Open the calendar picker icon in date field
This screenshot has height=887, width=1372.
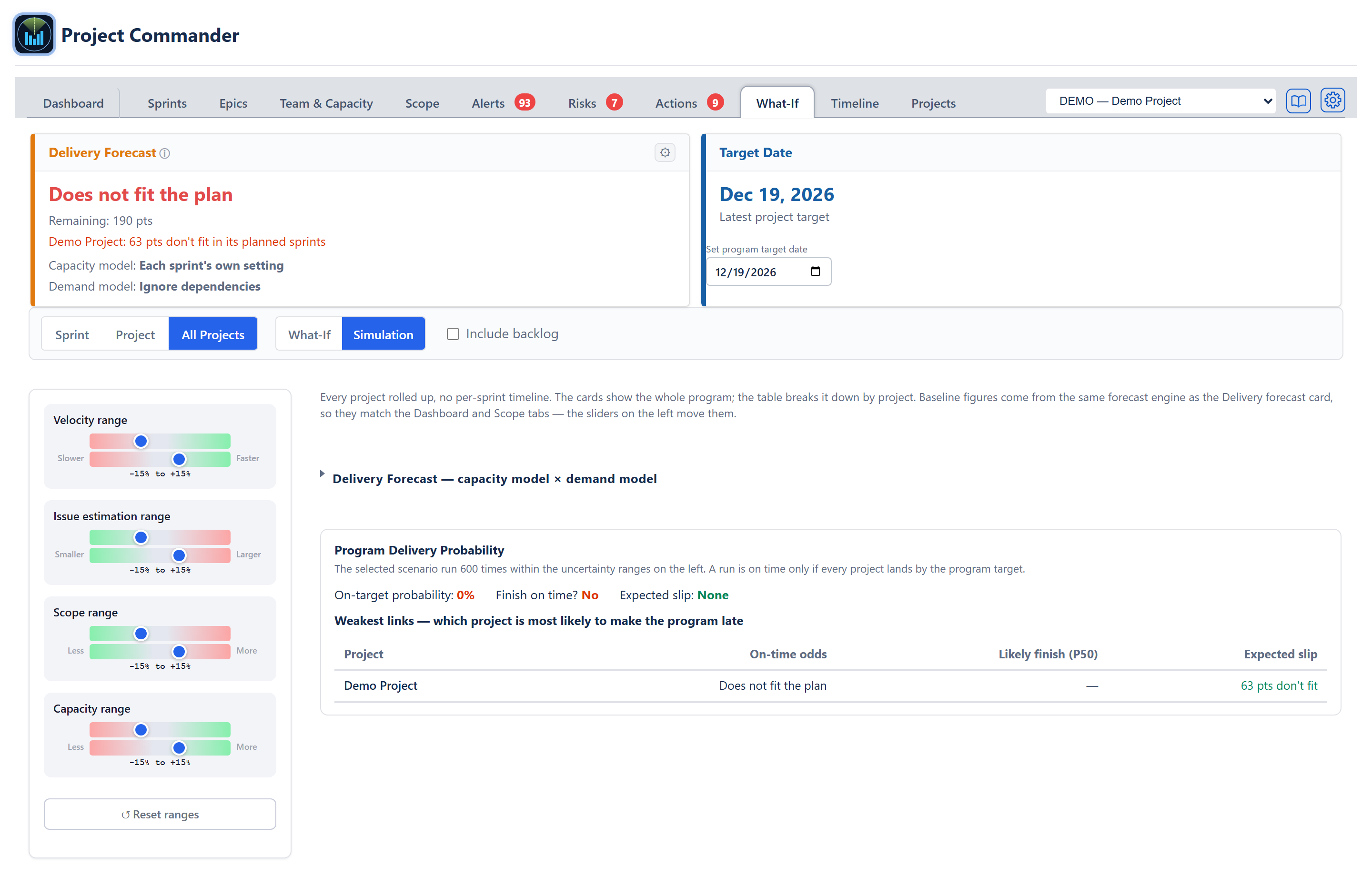(x=815, y=271)
